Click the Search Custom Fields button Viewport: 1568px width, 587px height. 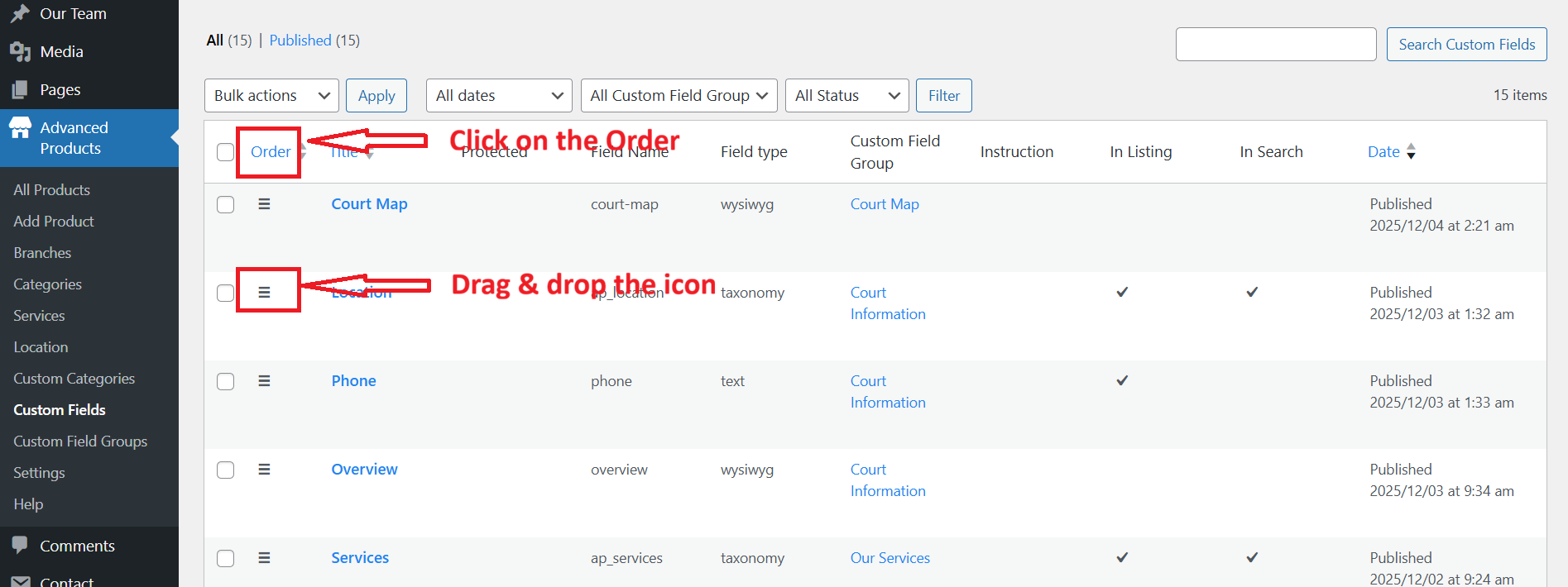click(x=1467, y=44)
